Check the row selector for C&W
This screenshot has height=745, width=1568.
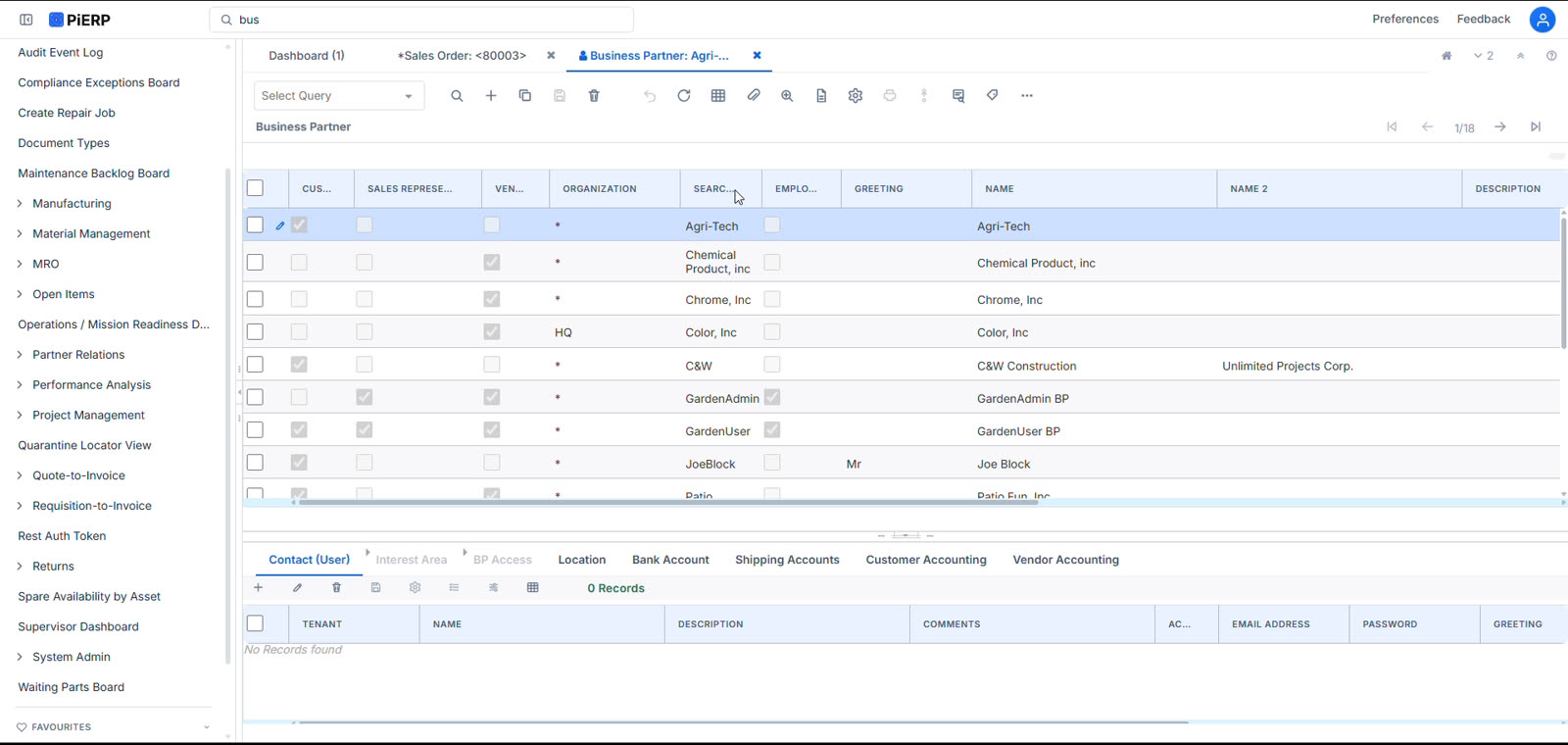[256, 365]
